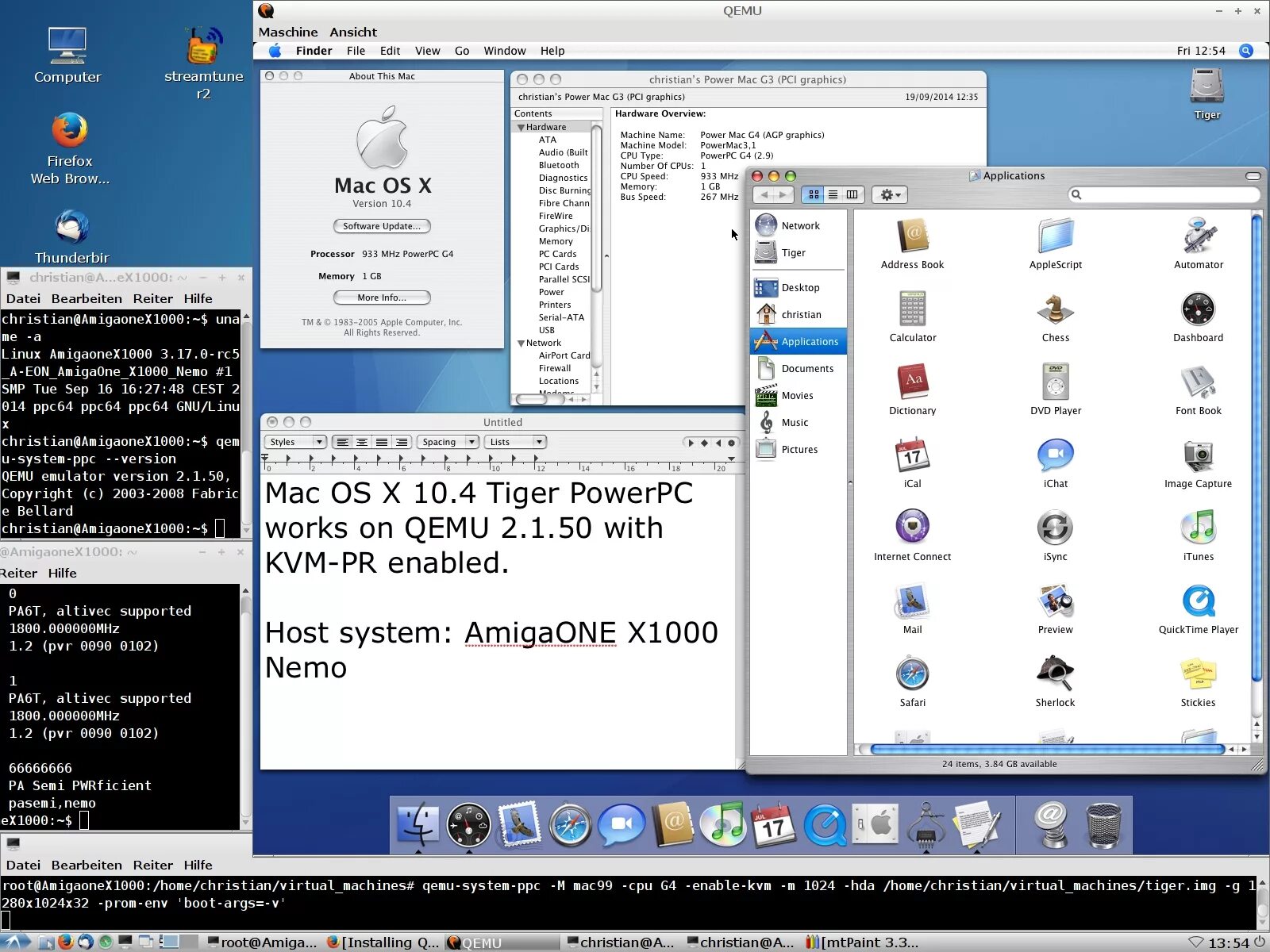Open iSync in the Applications window
1270x952 pixels.
1056,528
